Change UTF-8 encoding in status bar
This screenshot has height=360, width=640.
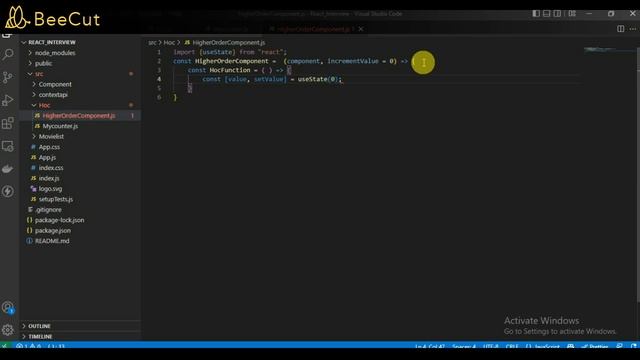[x=491, y=347]
